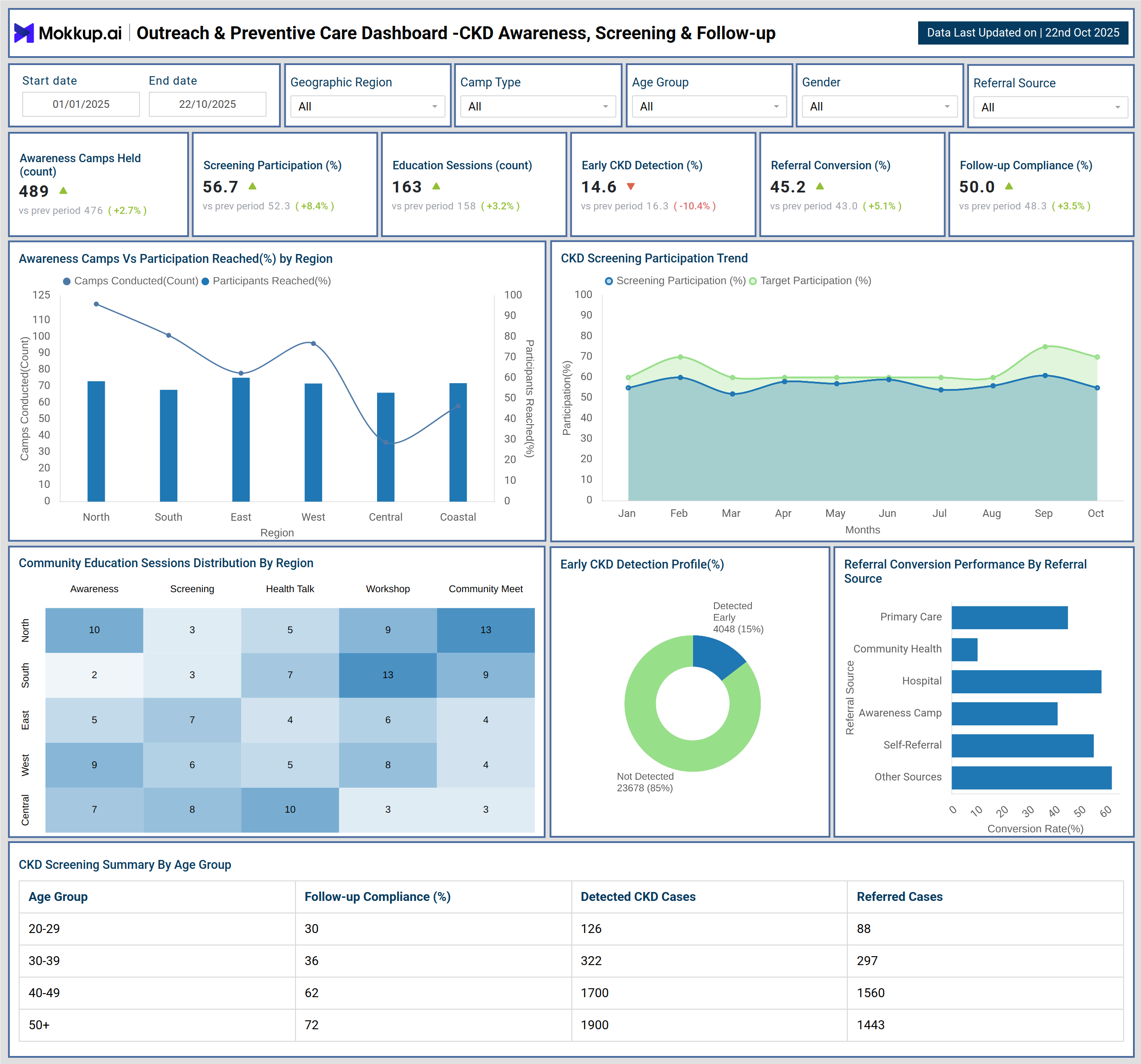Click West Awareness heatmap cell 9
Viewport: 1141px width, 1064px height.
click(94, 765)
